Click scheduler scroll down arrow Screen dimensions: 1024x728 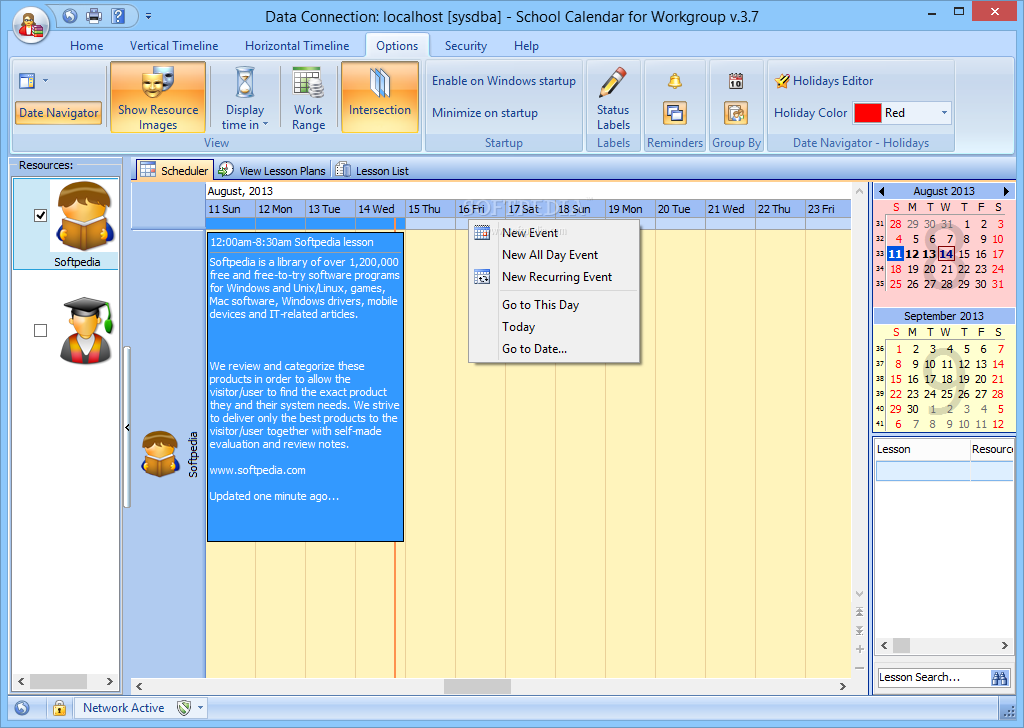(859, 594)
